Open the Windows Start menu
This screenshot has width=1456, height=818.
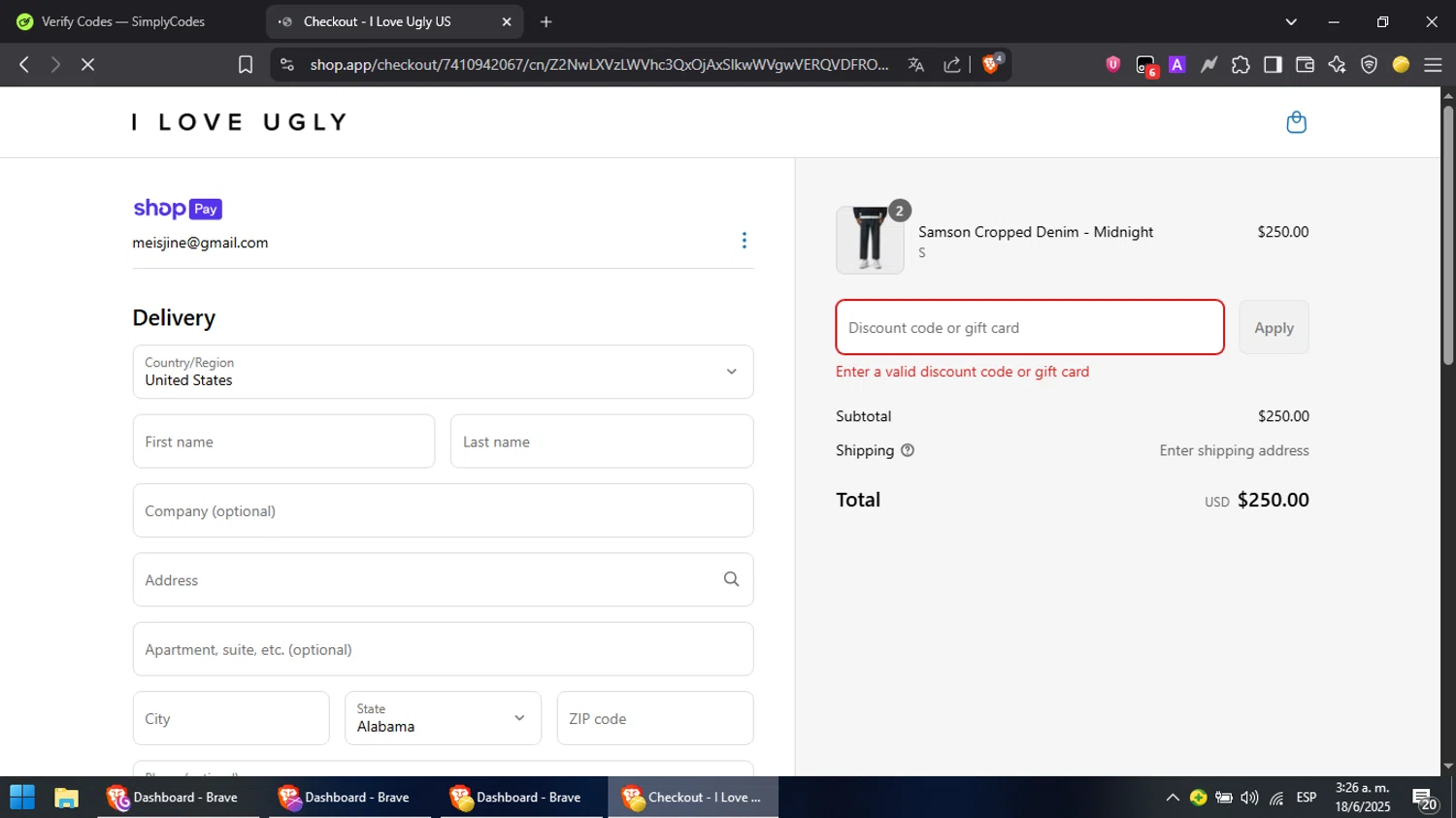[x=21, y=798]
